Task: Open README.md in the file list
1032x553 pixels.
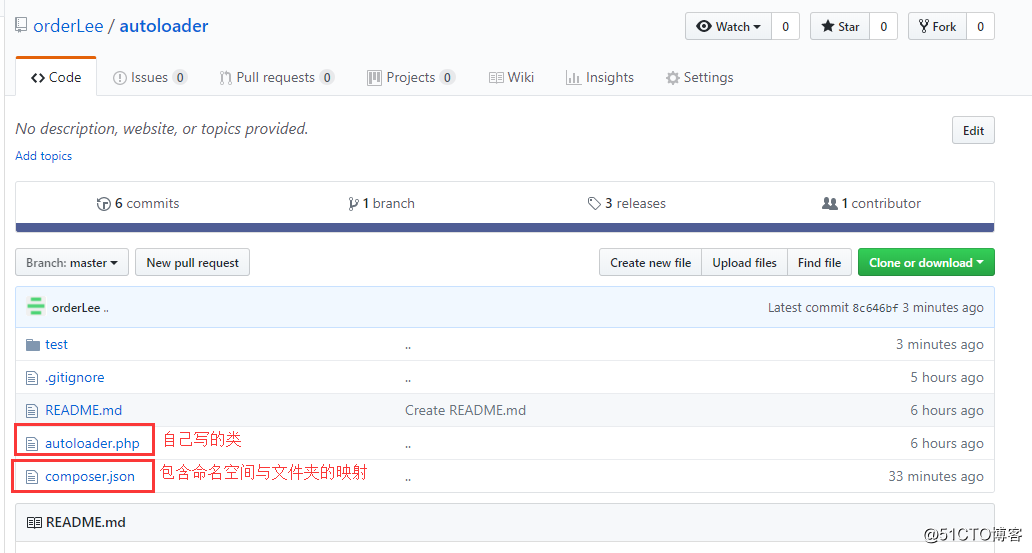Action: (x=84, y=410)
